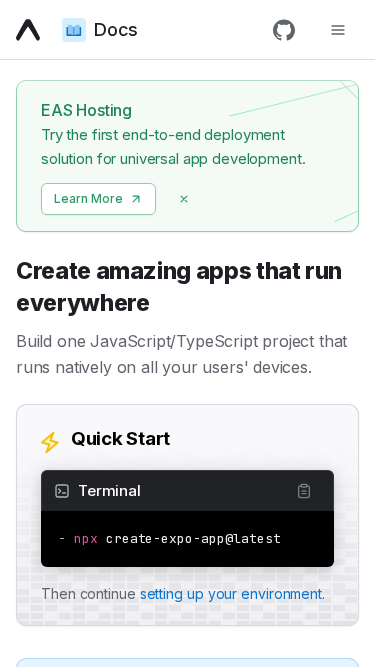Click the npx create-expo-app@latest command
The width and height of the screenshot is (375, 667).
177,539
